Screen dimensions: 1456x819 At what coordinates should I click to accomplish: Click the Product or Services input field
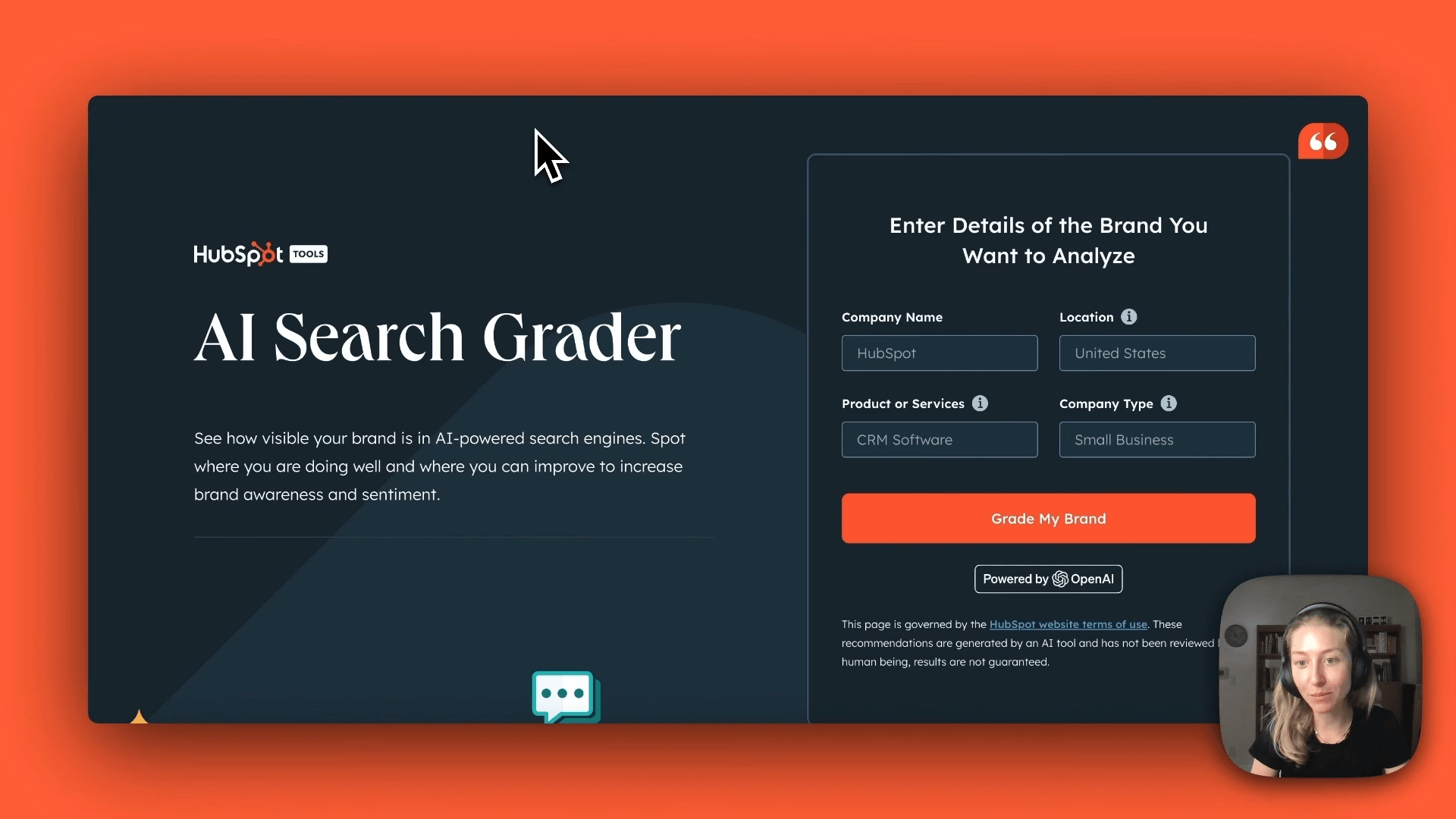click(x=939, y=439)
